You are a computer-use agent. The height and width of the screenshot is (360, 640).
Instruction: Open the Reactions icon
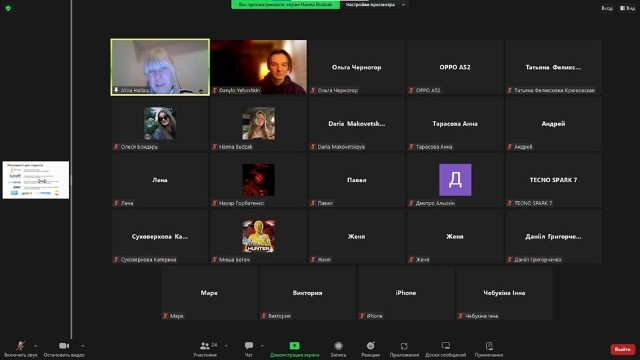(x=370, y=346)
